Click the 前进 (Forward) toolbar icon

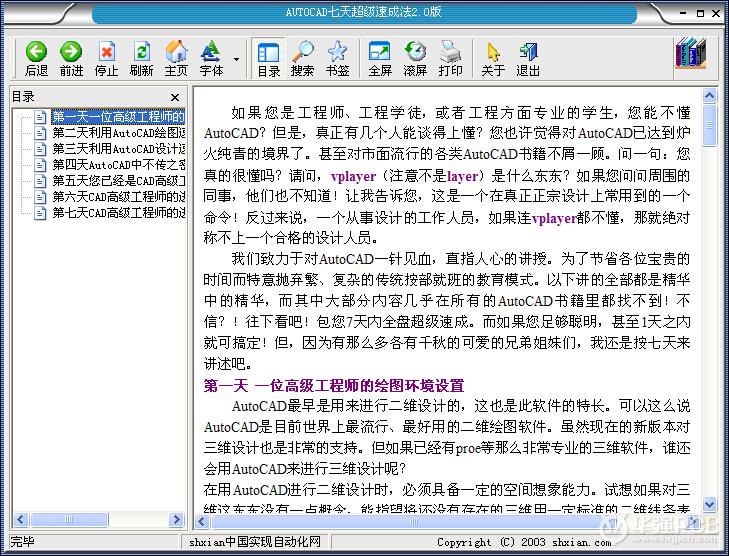tap(71, 58)
